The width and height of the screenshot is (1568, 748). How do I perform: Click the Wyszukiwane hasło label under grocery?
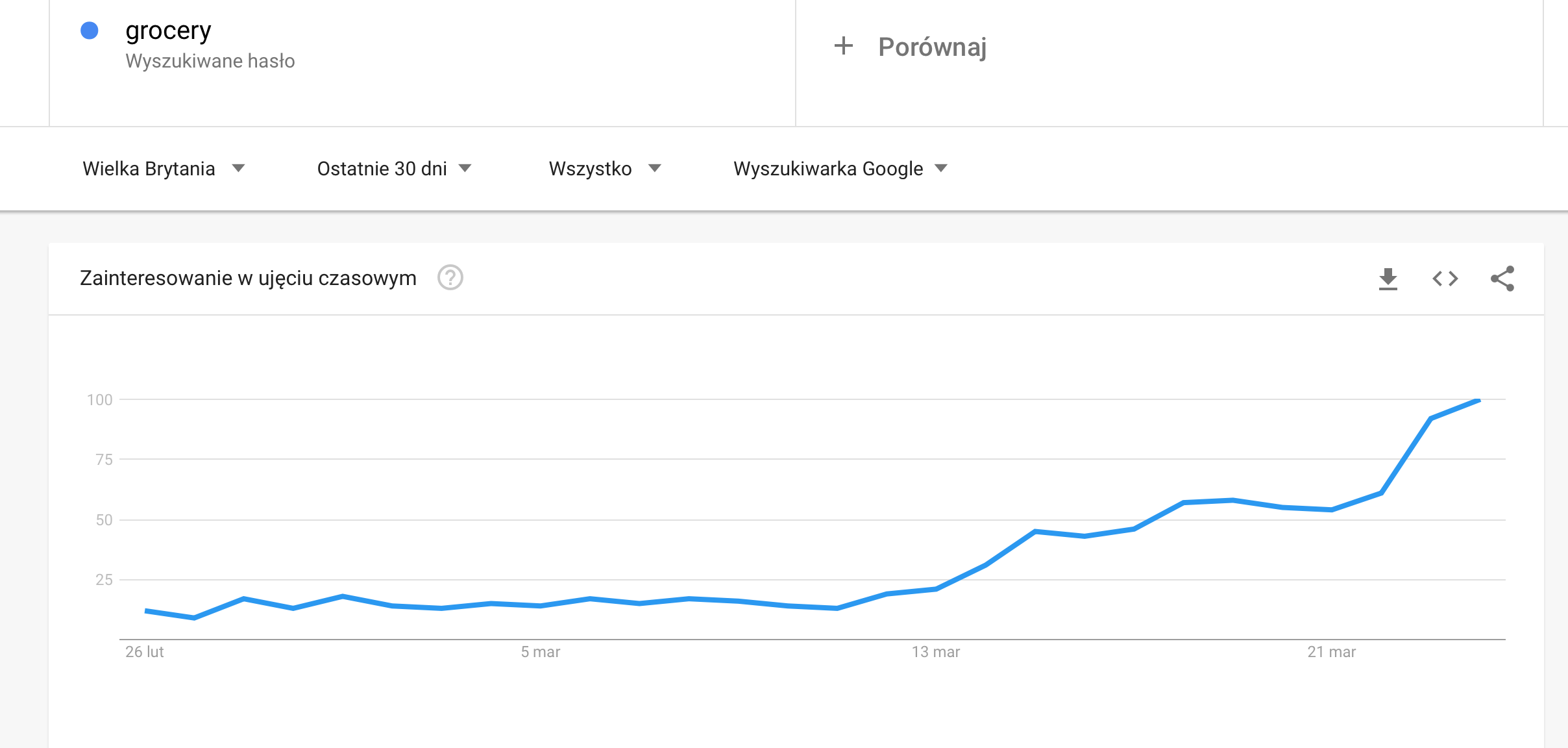(210, 61)
